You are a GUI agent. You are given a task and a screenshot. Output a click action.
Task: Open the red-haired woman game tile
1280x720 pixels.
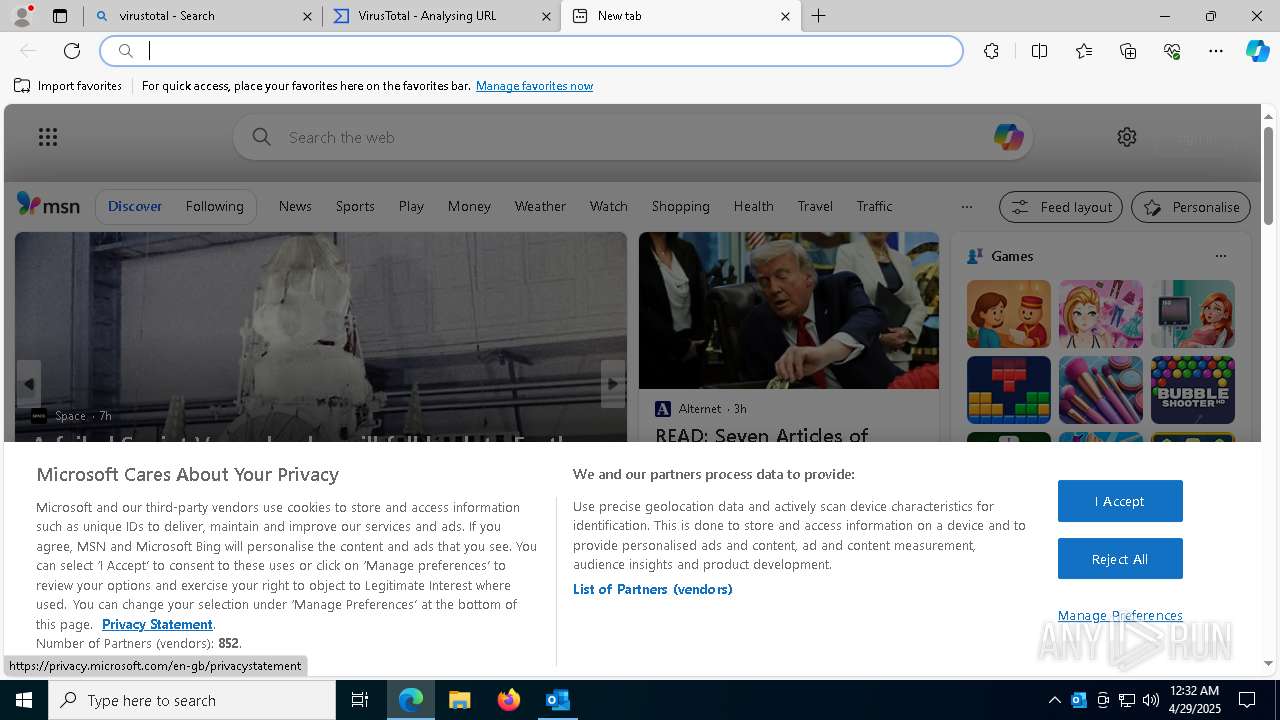pos(1192,314)
